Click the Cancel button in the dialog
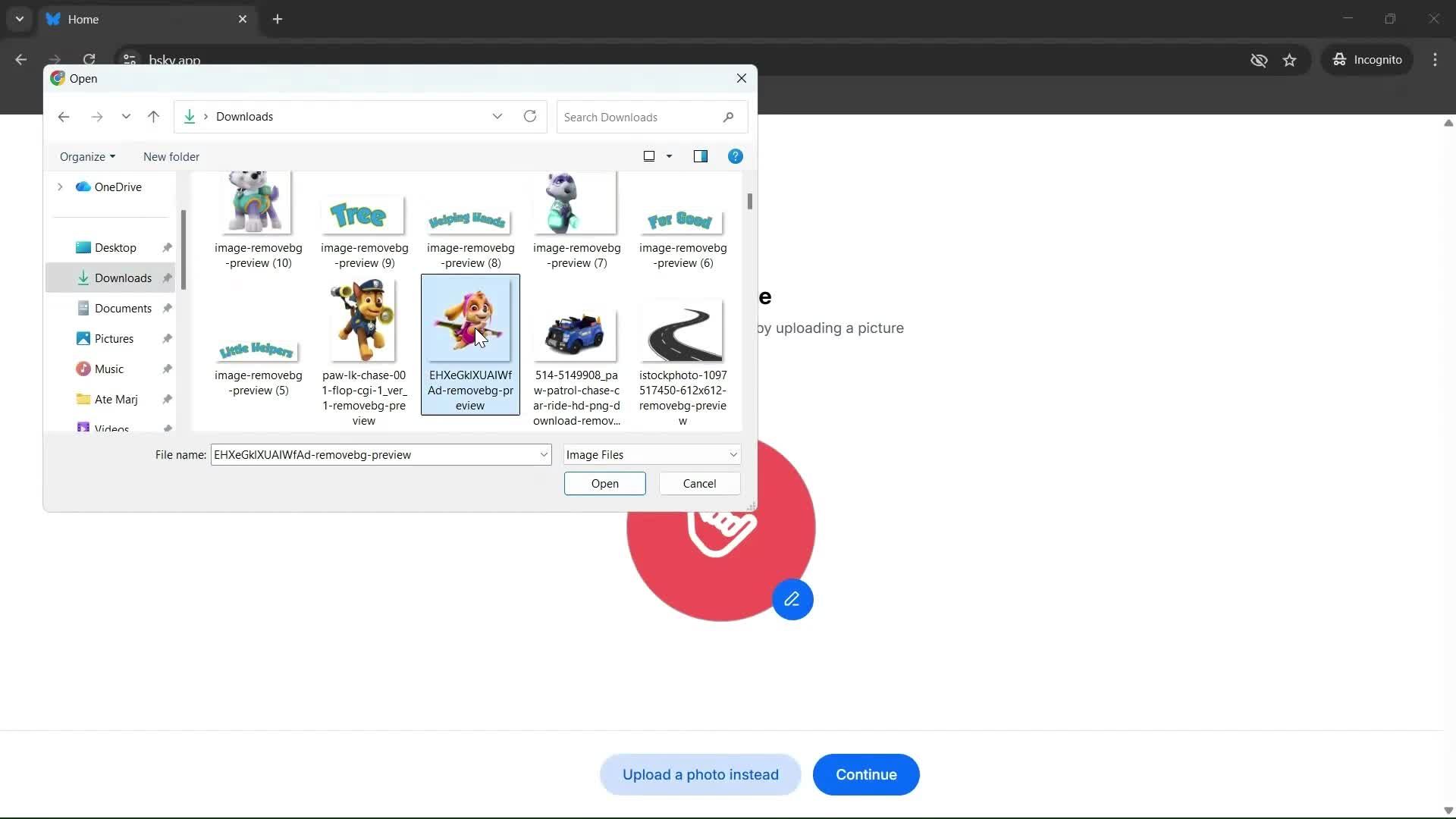The height and width of the screenshot is (819, 1456). pos(698,483)
